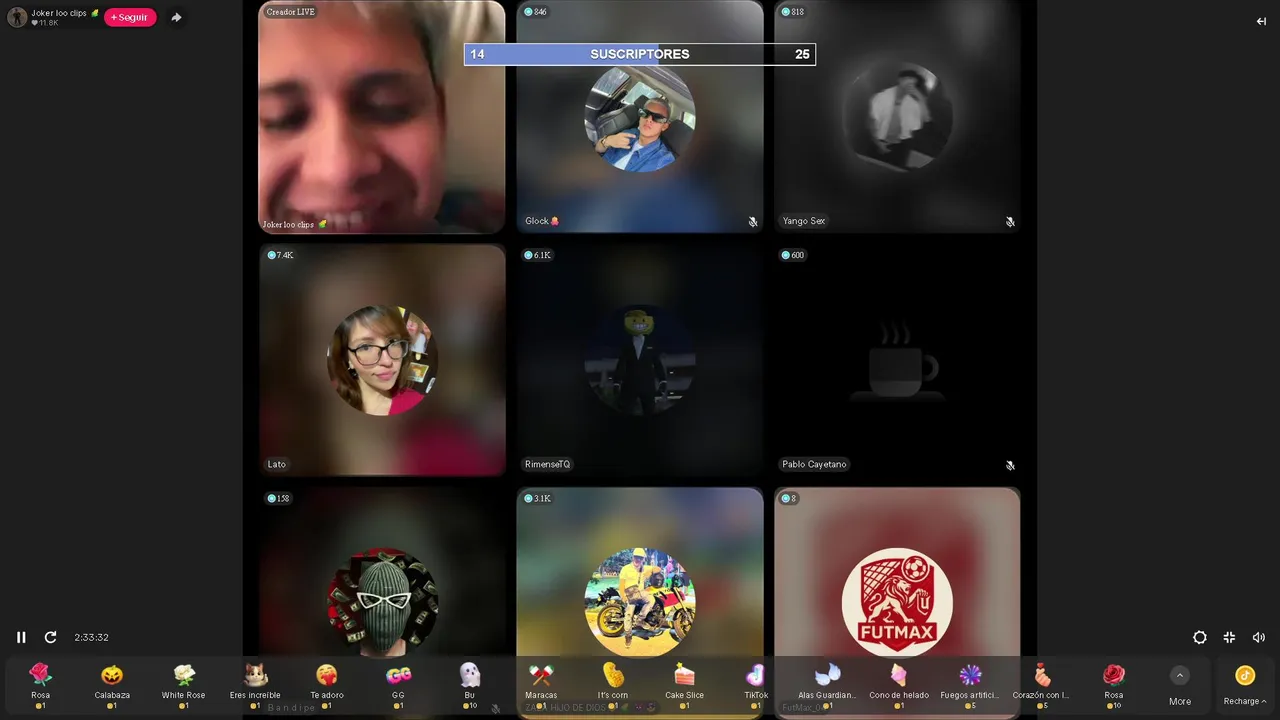Viewport: 1280px width, 720px height.
Task: Send the TikTok logo gift
Action: tap(756, 686)
